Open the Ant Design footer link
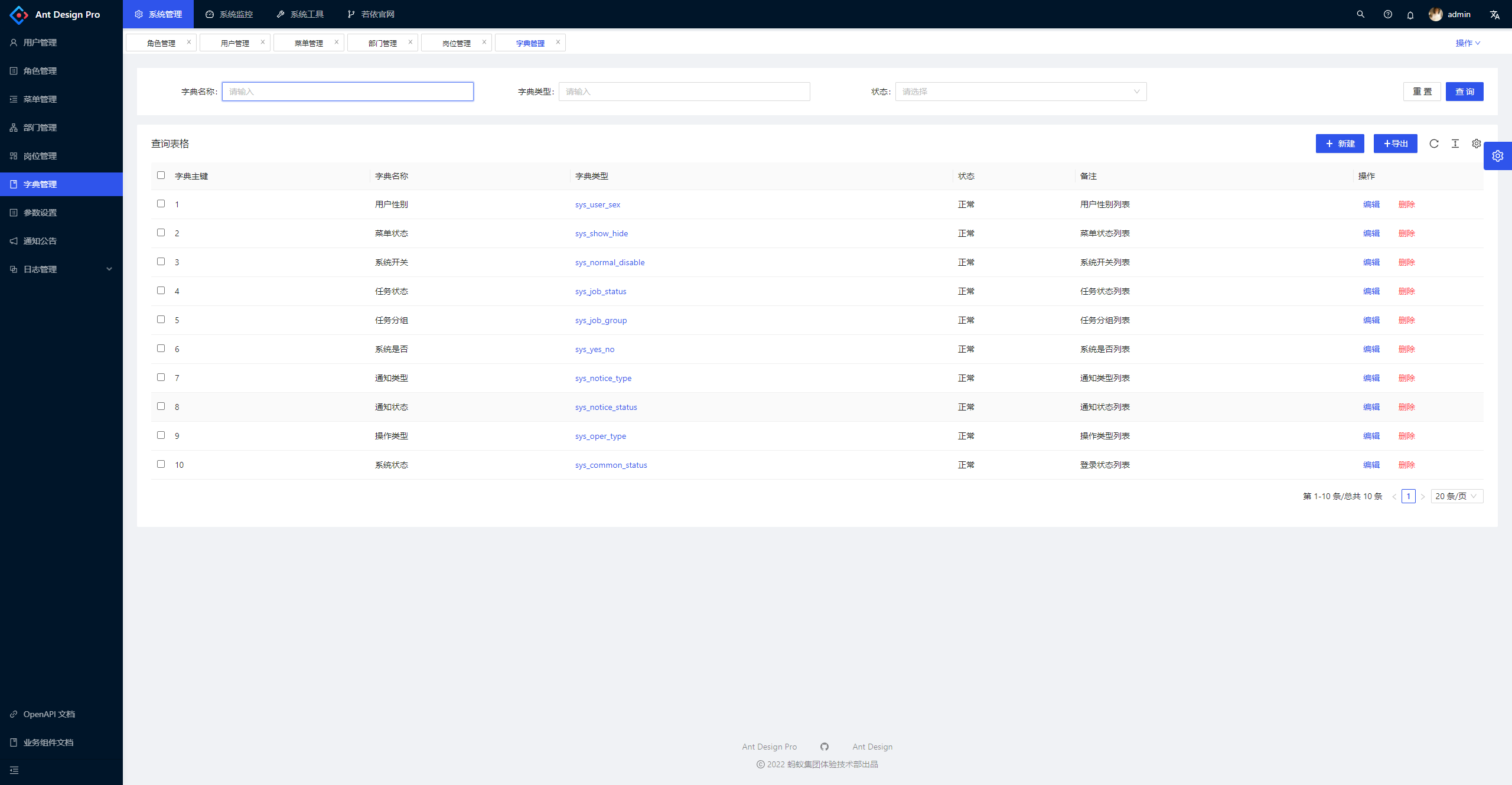 tap(872, 747)
